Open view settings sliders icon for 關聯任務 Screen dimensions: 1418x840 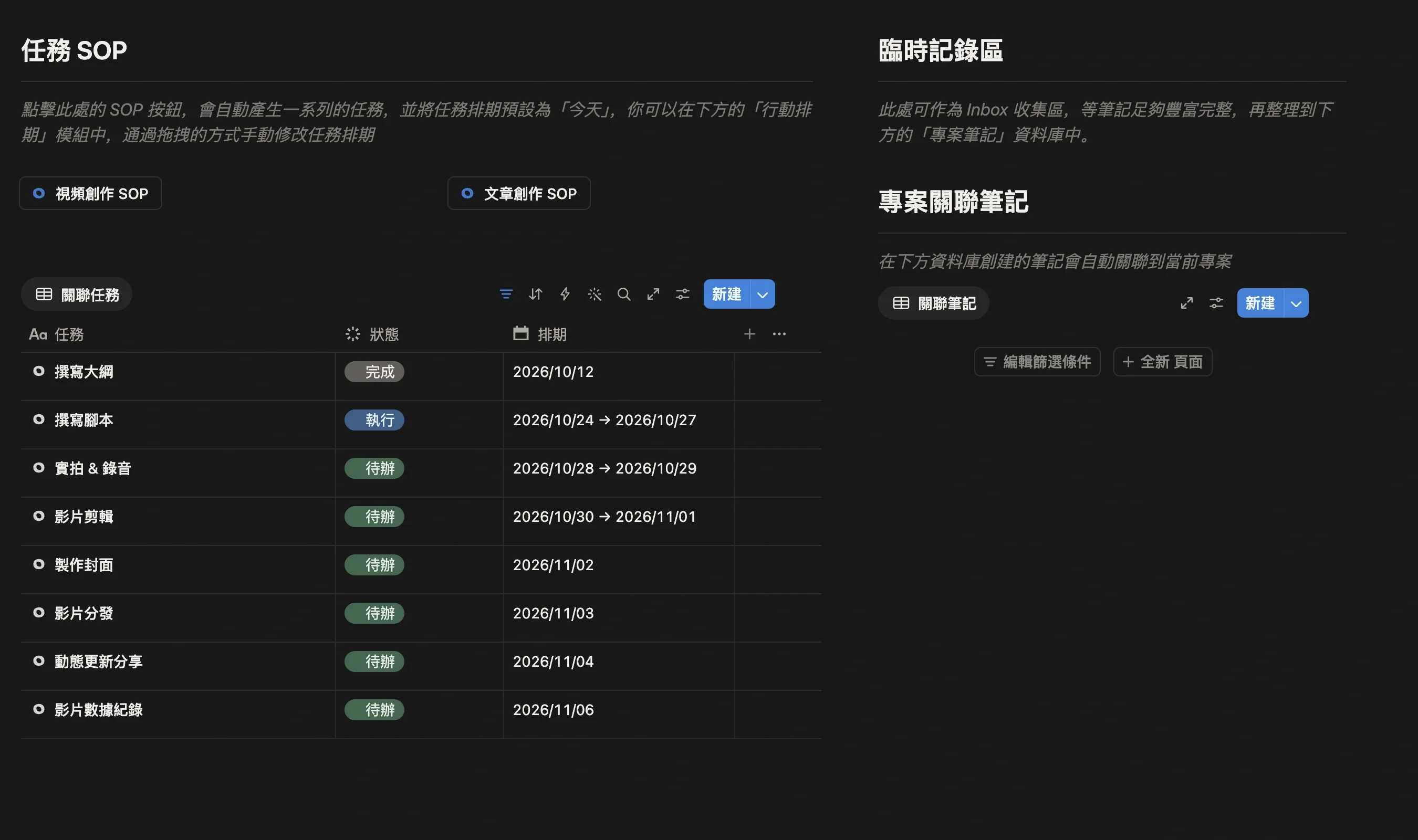coord(683,295)
